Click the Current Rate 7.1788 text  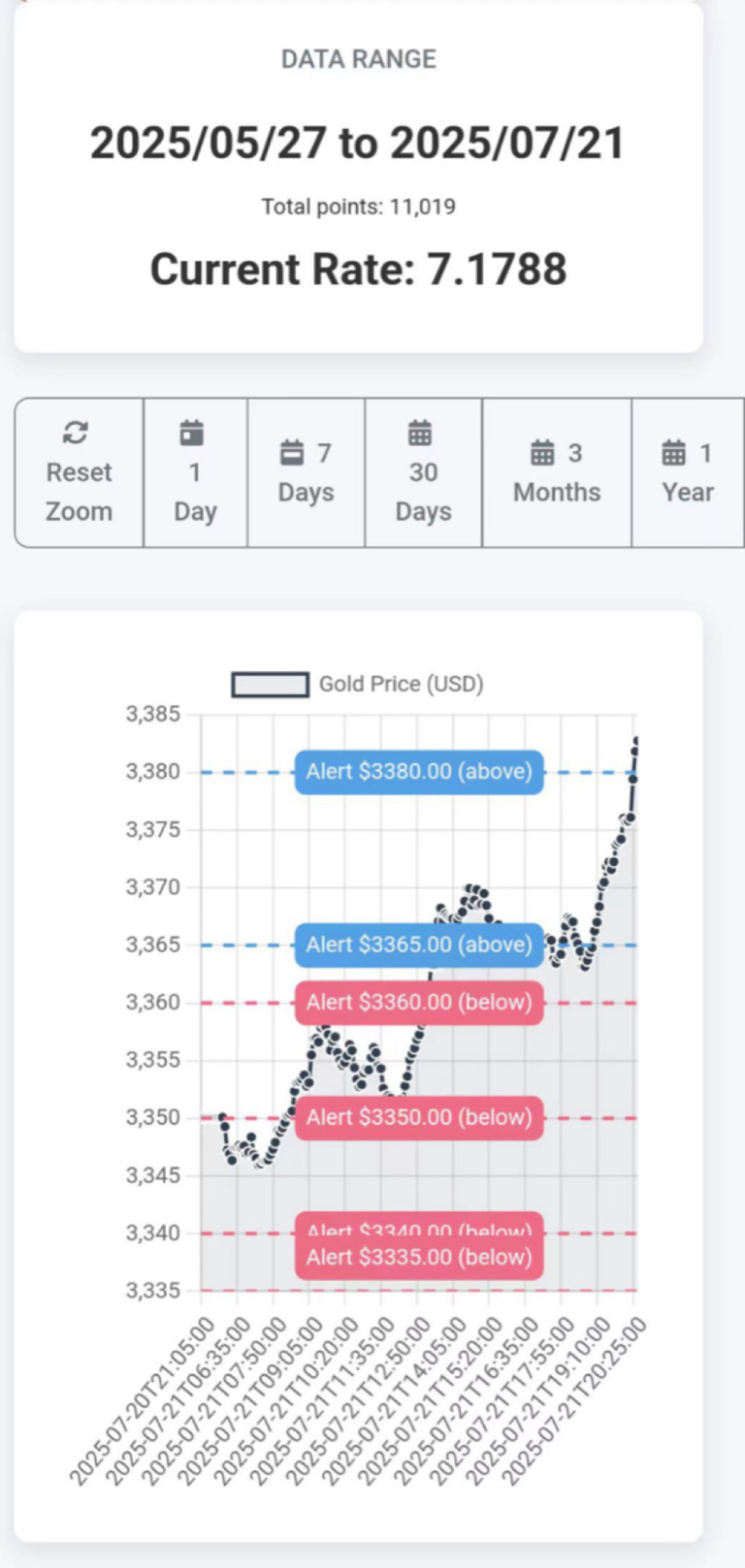pyautogui.click(x=358, y=269)
